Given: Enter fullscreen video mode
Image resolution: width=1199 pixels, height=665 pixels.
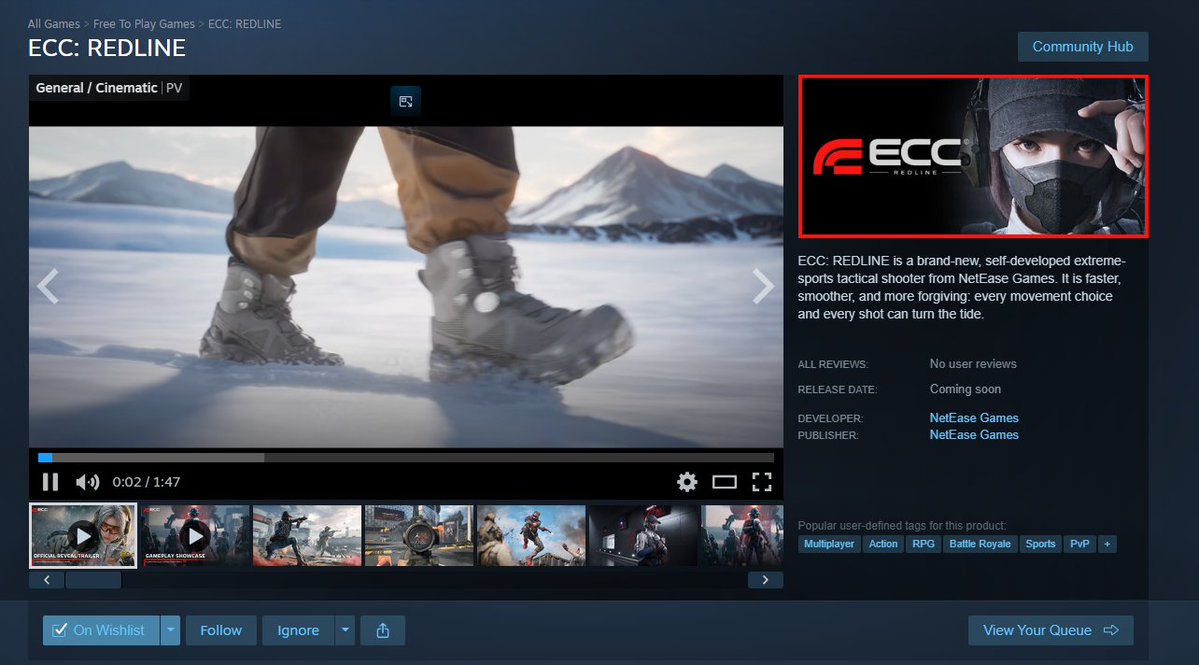Looking at the screenshot, I should click(762, 482).
